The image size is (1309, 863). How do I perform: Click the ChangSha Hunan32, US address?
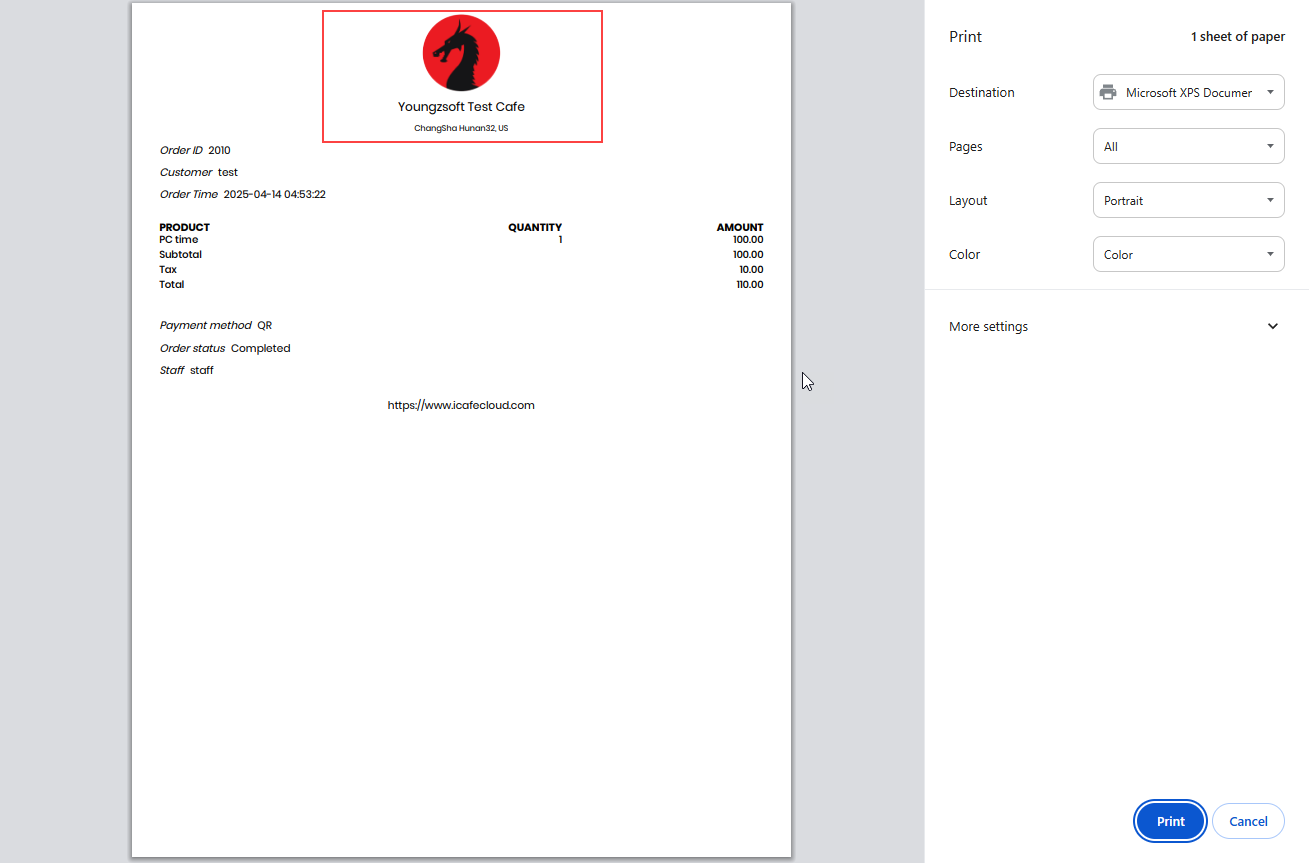point(461,128)
